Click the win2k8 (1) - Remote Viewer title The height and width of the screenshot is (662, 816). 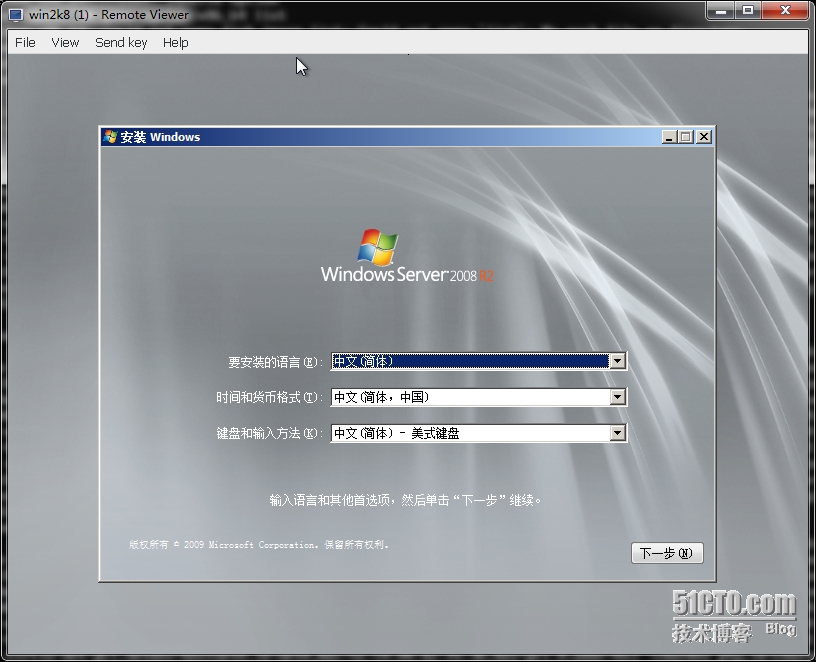coord(109,15)
